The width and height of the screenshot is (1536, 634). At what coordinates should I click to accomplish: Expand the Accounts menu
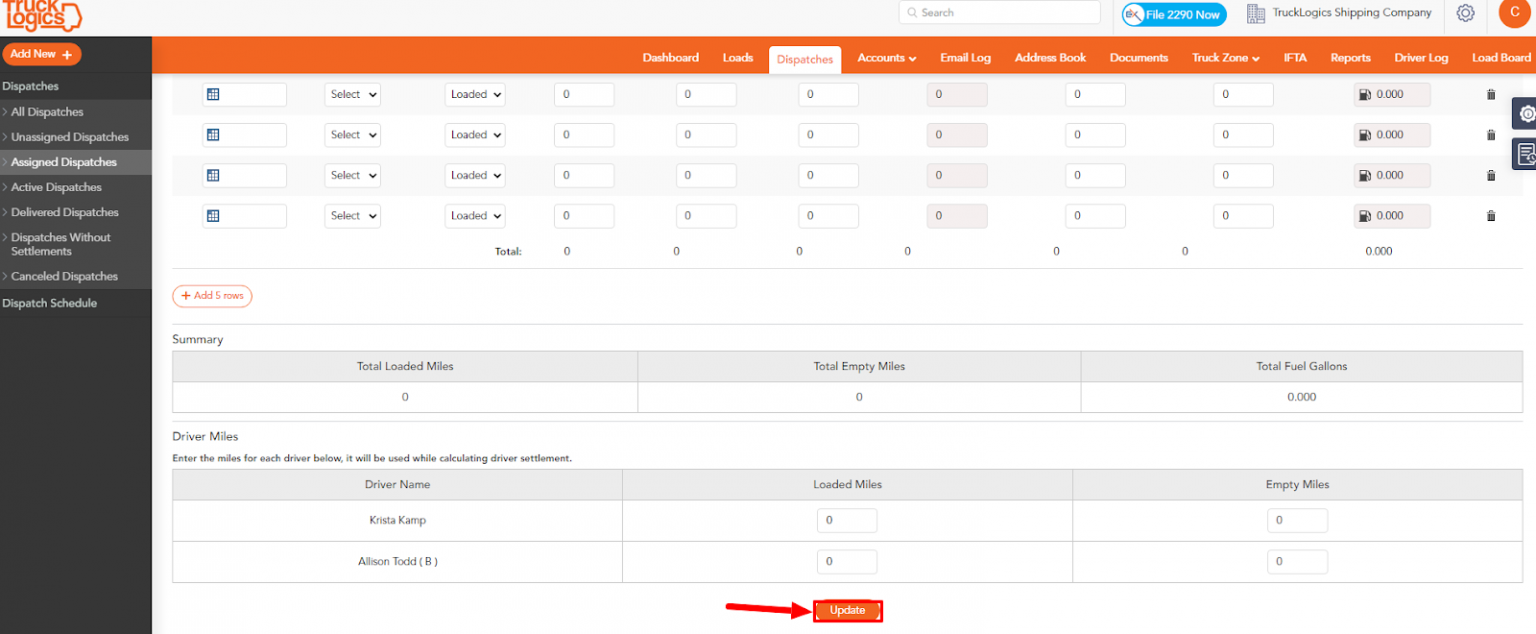886,58
